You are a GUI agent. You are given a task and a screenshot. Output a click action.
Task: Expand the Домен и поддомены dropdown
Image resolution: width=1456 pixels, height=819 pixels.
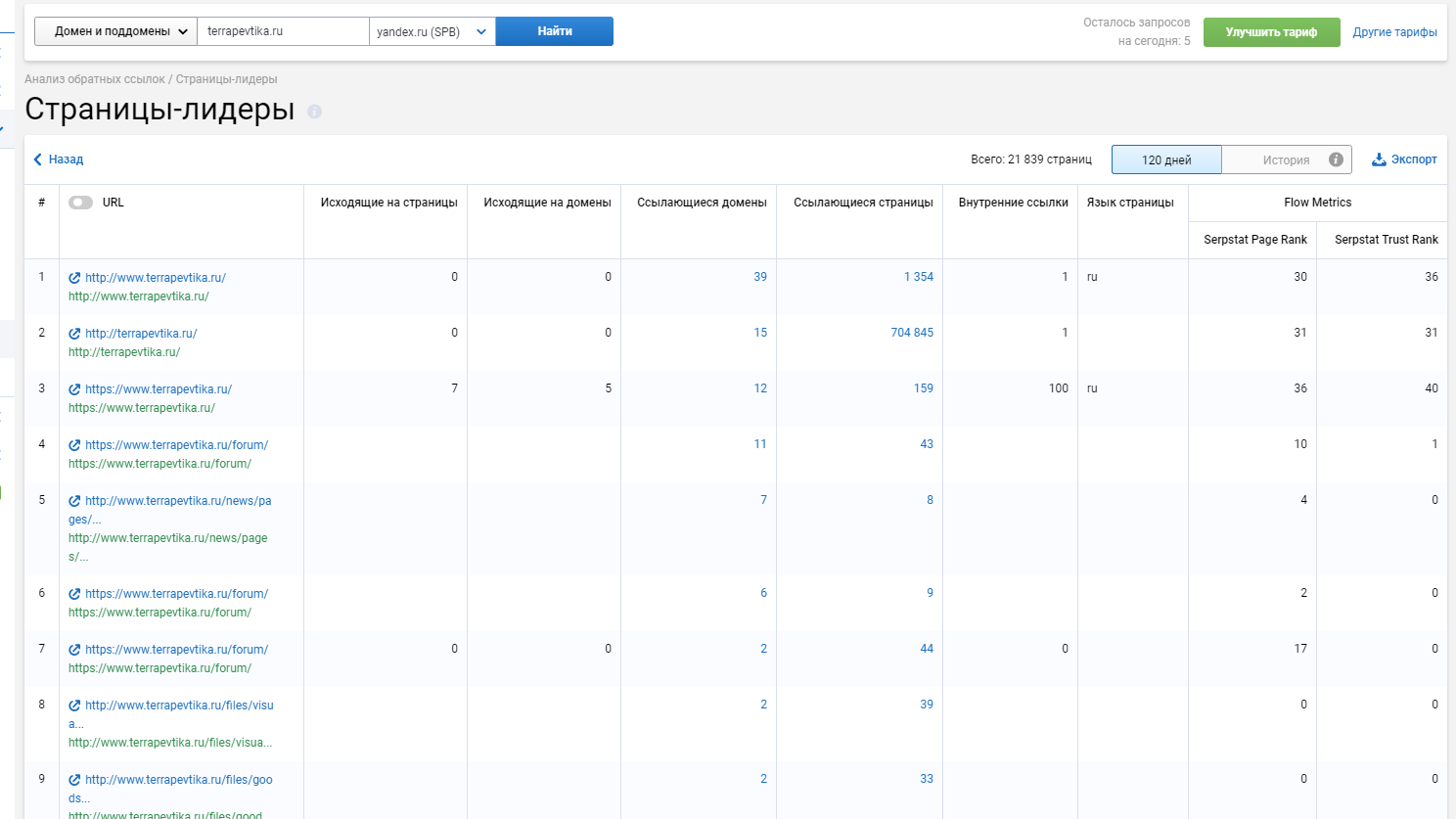115,31
